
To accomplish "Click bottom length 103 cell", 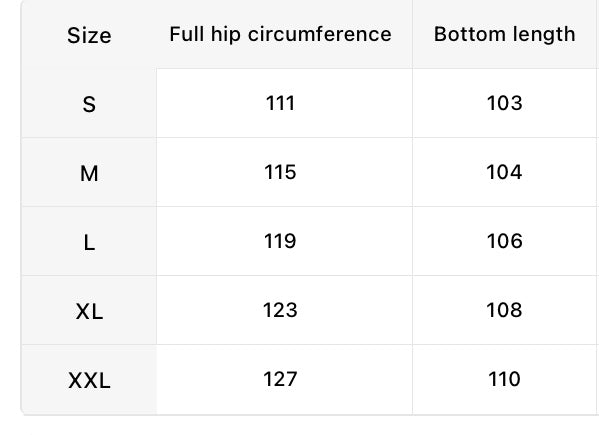I will click(x=505, y=103).
